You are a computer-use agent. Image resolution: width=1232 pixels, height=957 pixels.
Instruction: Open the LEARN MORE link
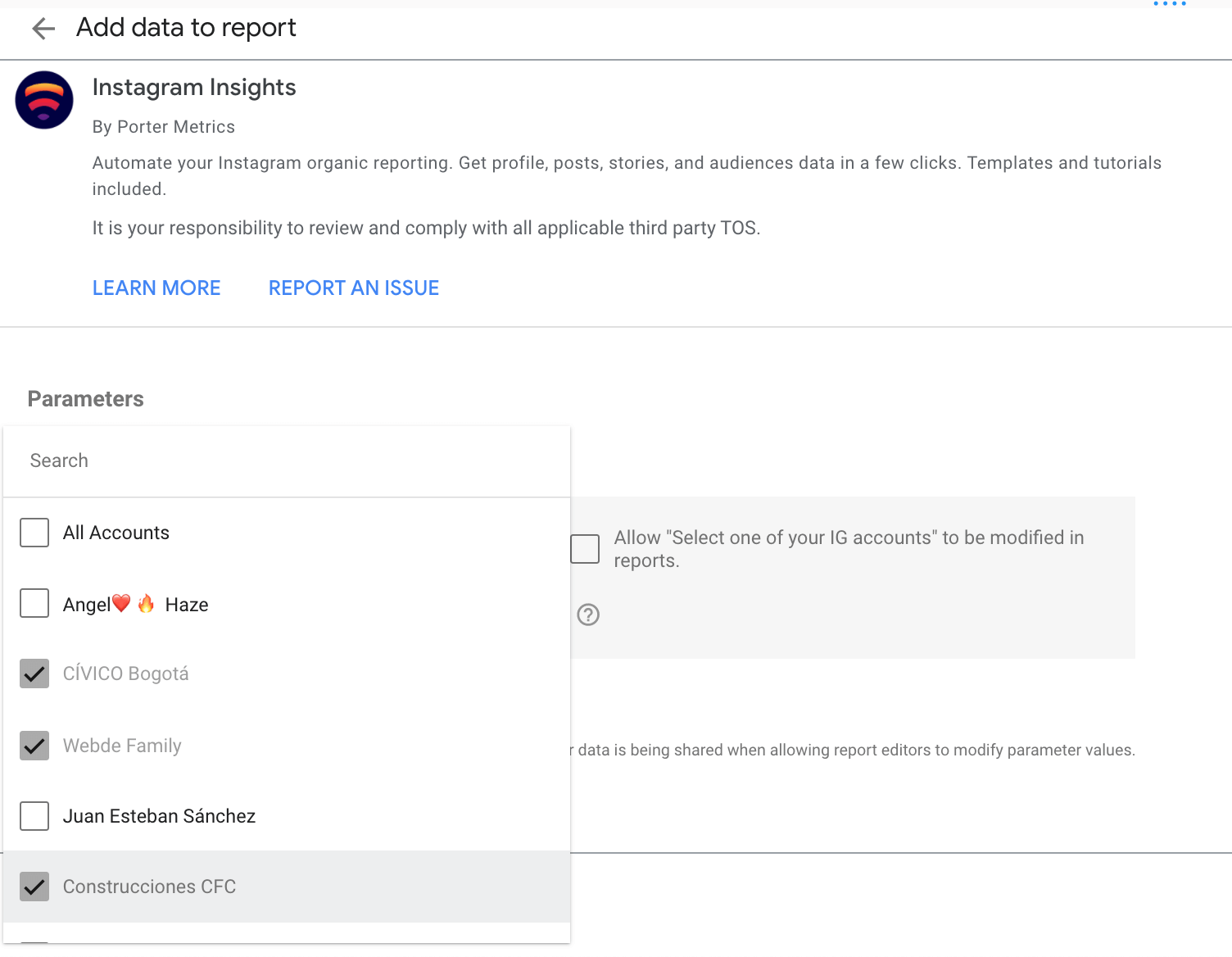156,288
